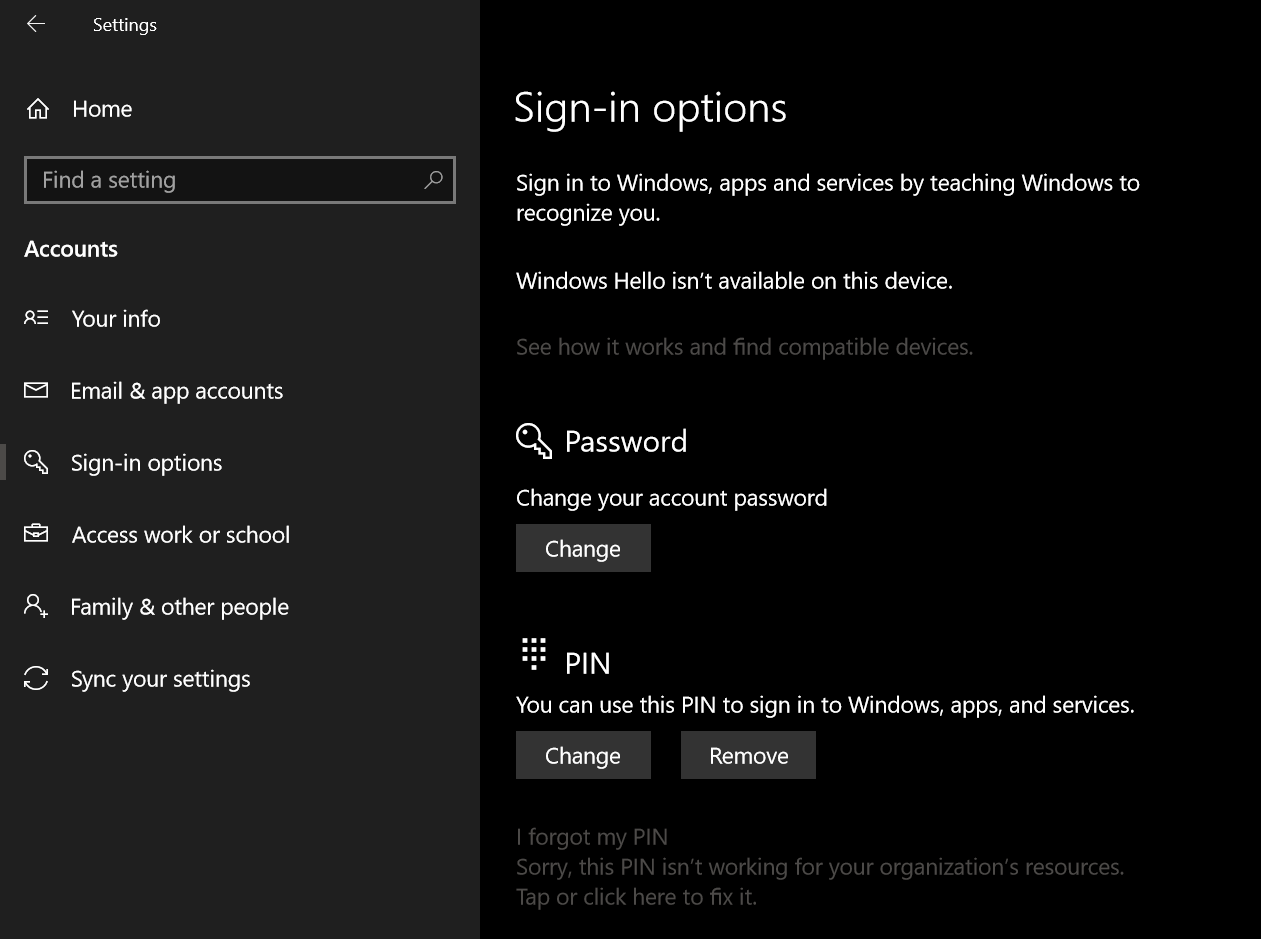Click the Email envelope icon
The image size is (1261, 939).
click(36, 390)
